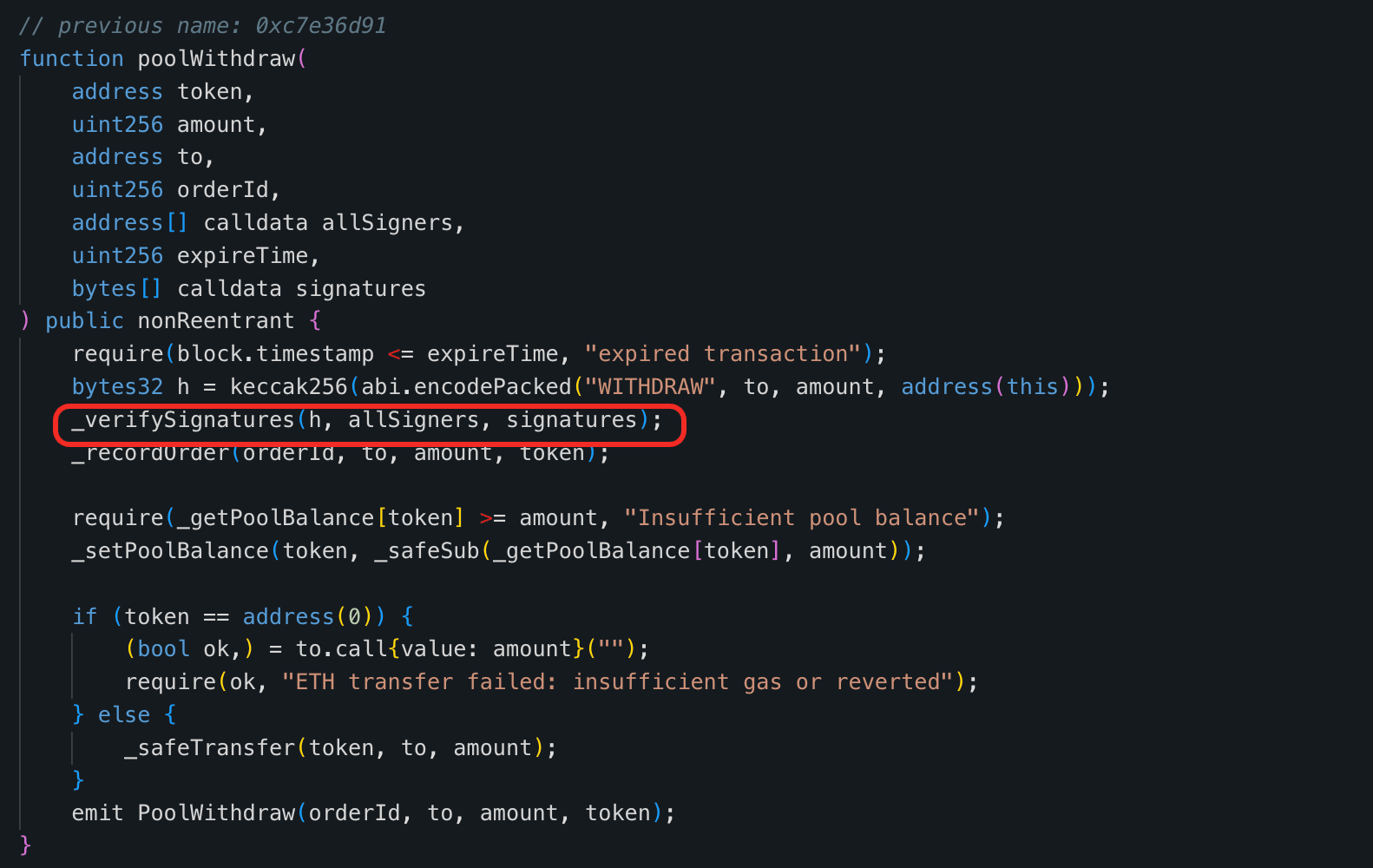Viewport: 1373px width, 868px height.
Task: Click the nonReentrant modifier
Action: tap(216, 321)
